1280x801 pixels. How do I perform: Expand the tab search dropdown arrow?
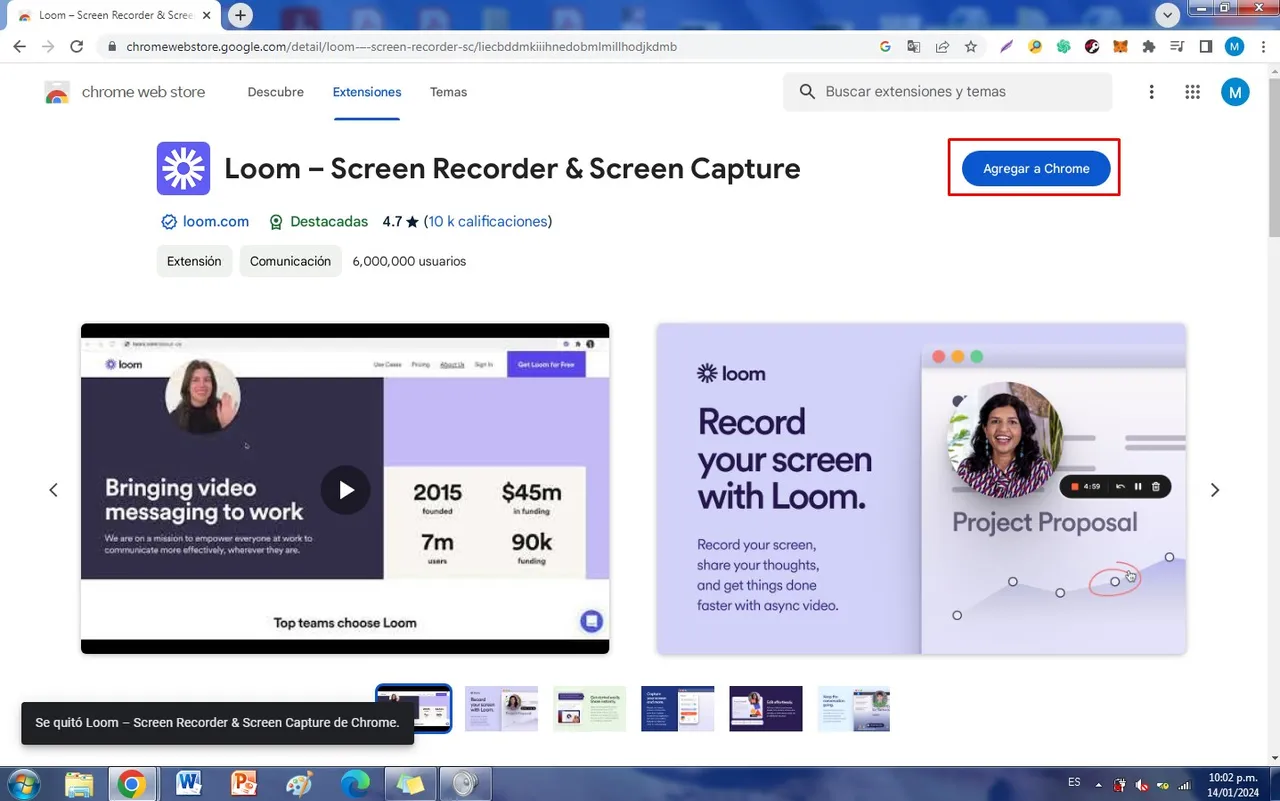1167,15
